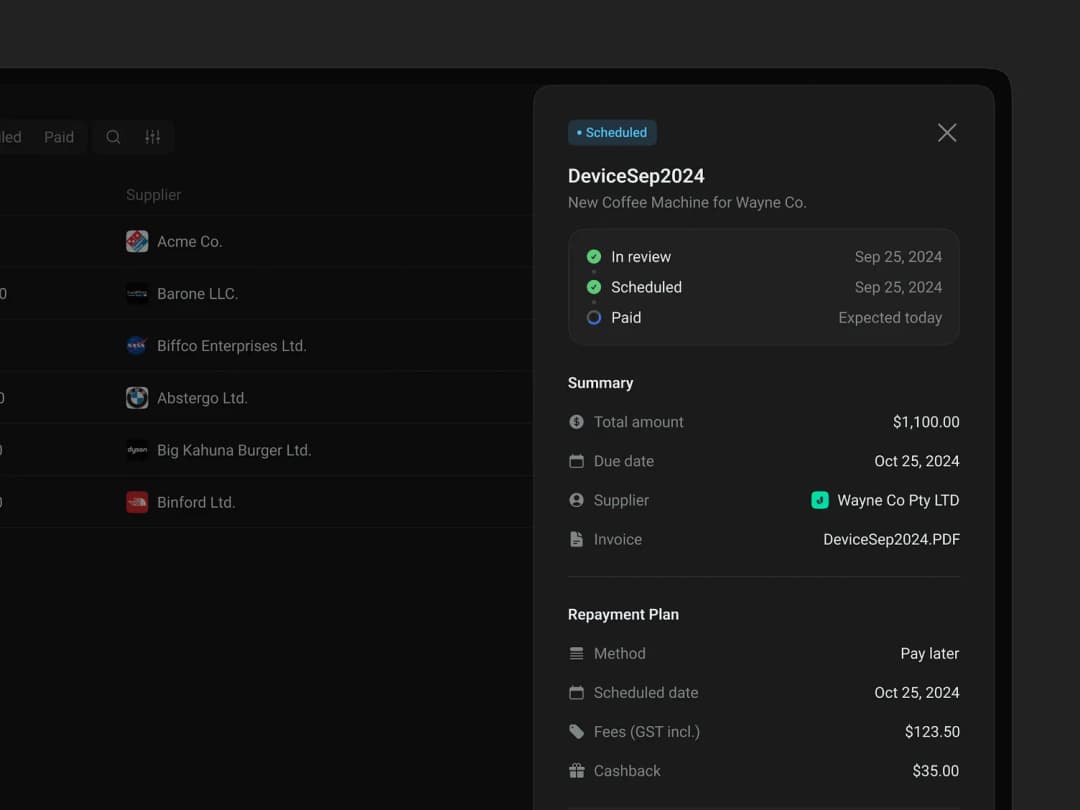Click the Barone LLC. supplier logo
This screenshot has width=1080, height=810.
137,294
